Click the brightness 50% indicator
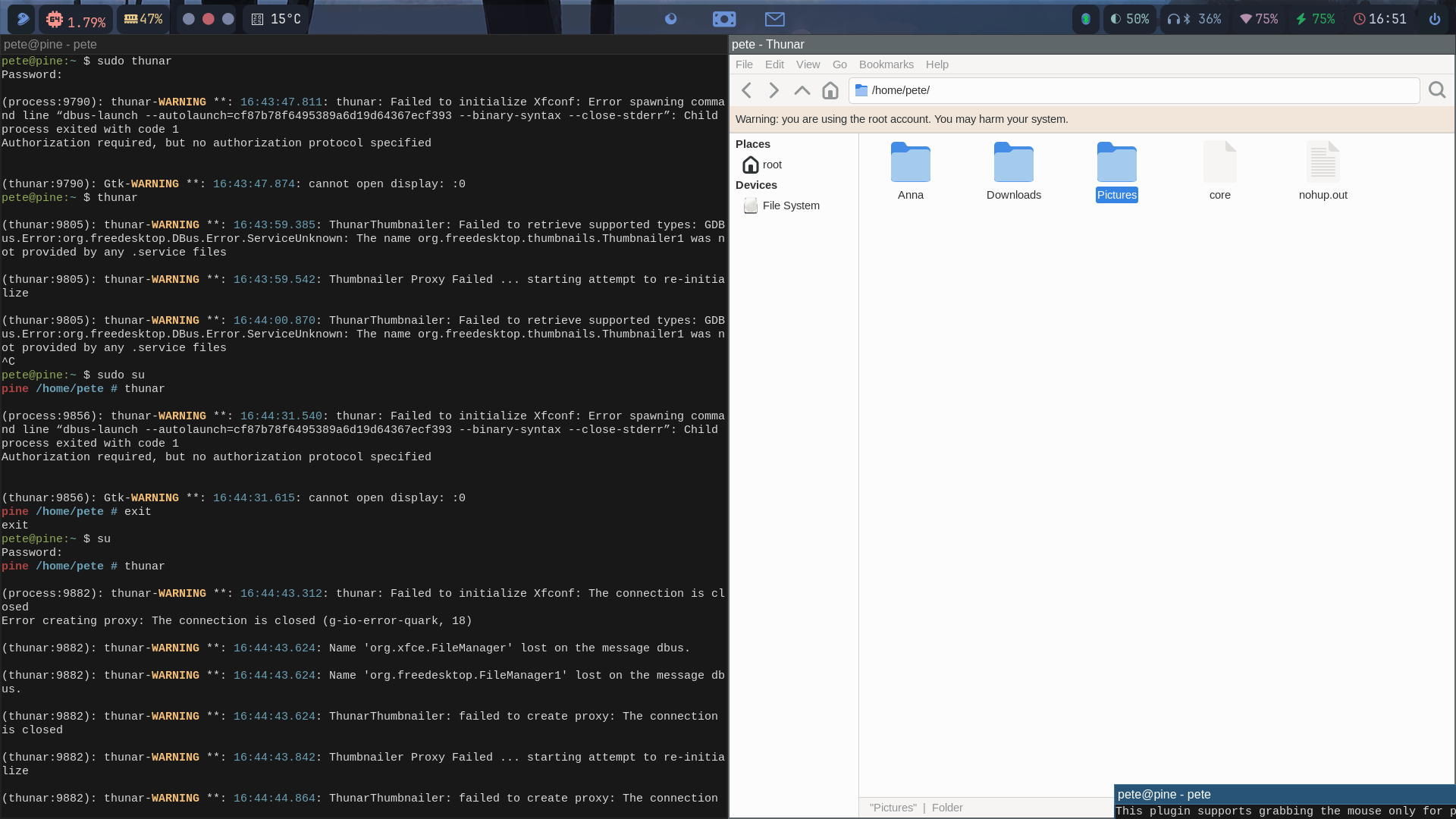 click(x=1129, y=20)
